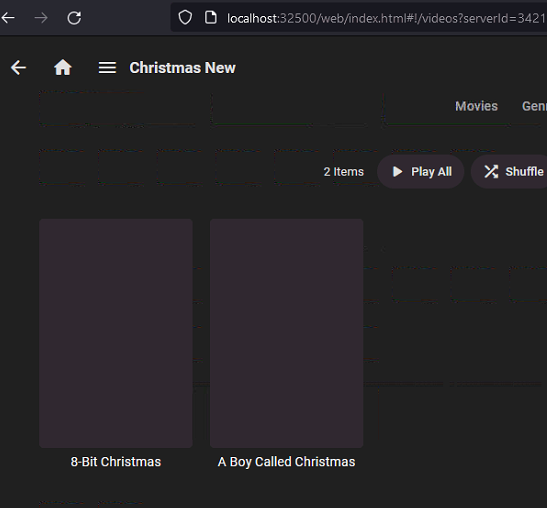The width and height of the screenshot is (547, 508).
Task: Click the Christmas New library title
Action: pyautogui.click(x=182, y=68)
